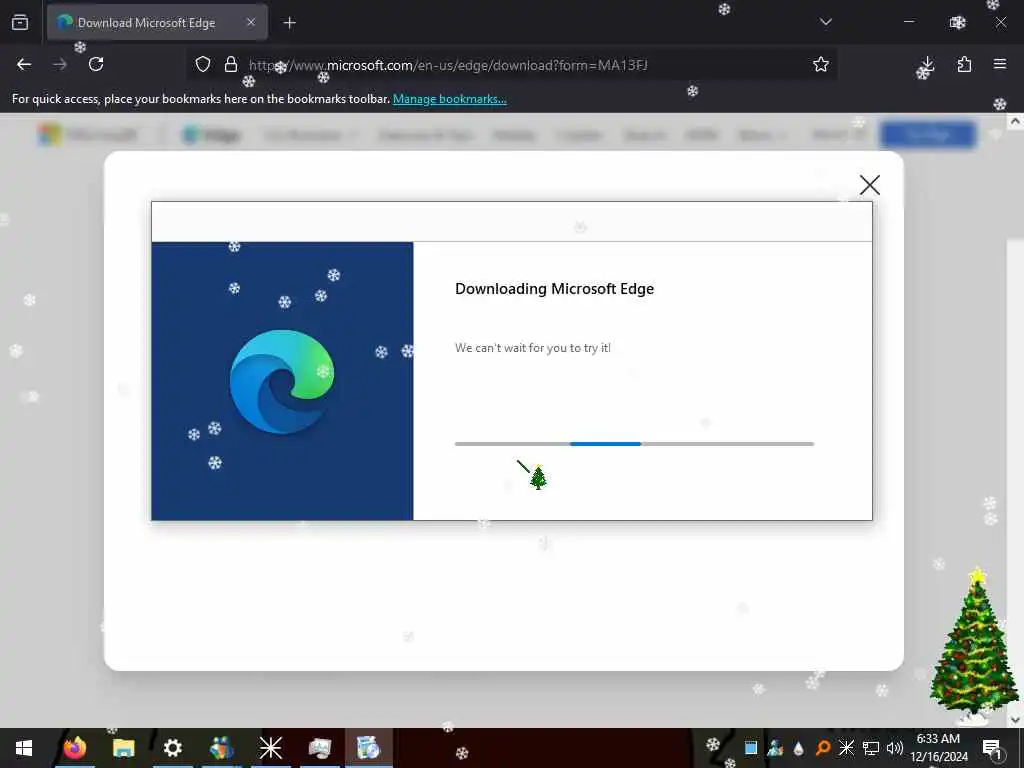Select the Download Microsoft Edge tab
The image size is (1024, 768).
click(x=157, y=23)
